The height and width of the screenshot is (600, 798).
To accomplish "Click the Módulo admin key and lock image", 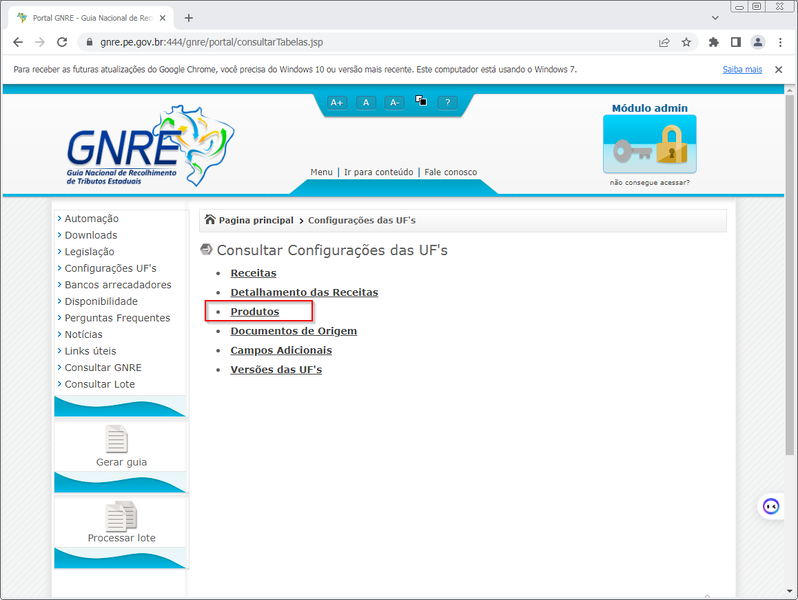I will [x=649, y=144].
